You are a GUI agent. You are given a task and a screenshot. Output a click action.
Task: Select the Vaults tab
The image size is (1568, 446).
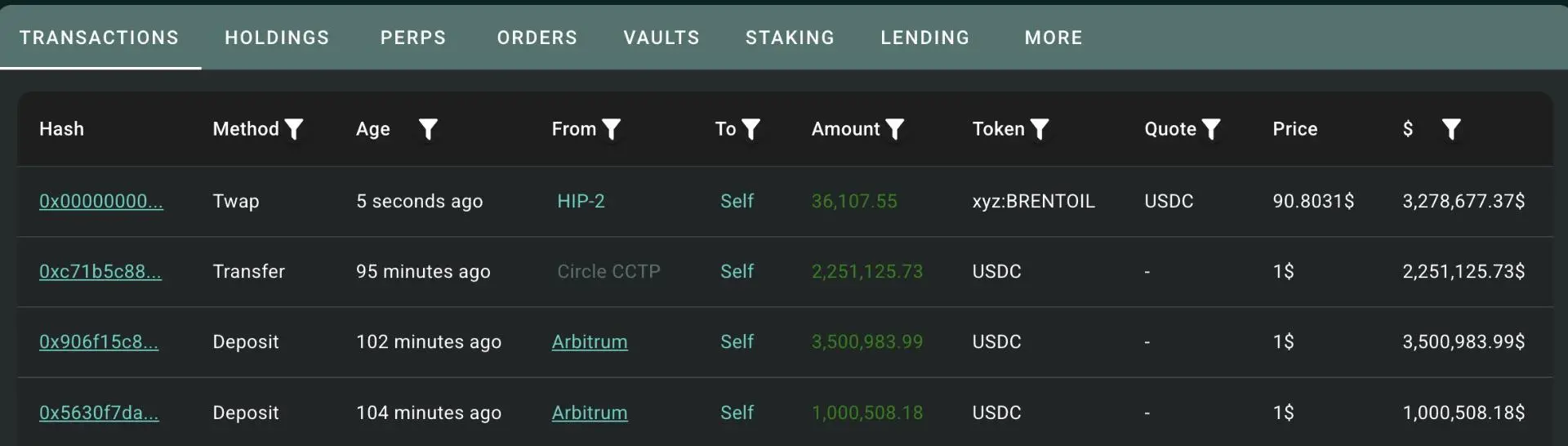point(661,38)
